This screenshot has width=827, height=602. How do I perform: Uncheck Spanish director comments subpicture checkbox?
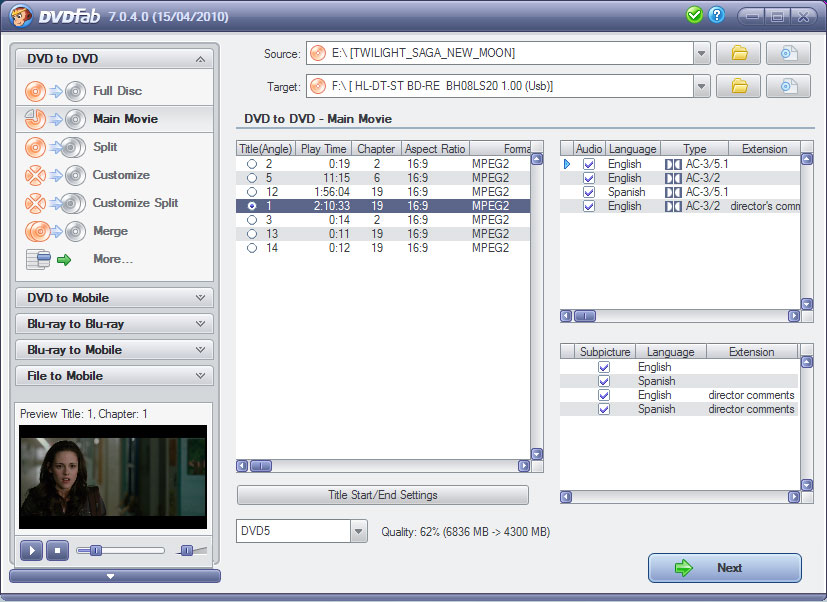(604, 409)
